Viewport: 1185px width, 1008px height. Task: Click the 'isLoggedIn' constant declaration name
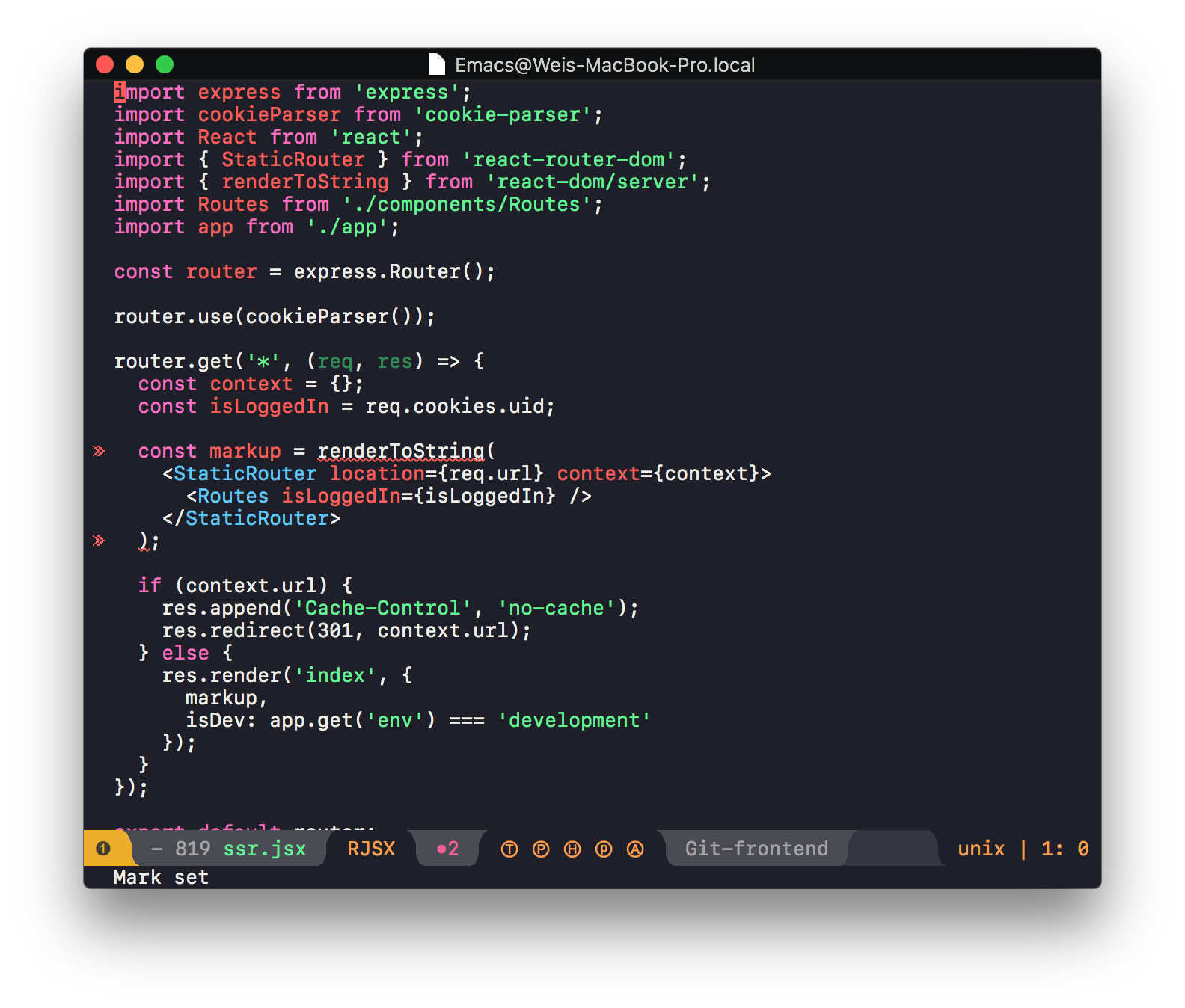pyautogui.click(x=269, y=406)
